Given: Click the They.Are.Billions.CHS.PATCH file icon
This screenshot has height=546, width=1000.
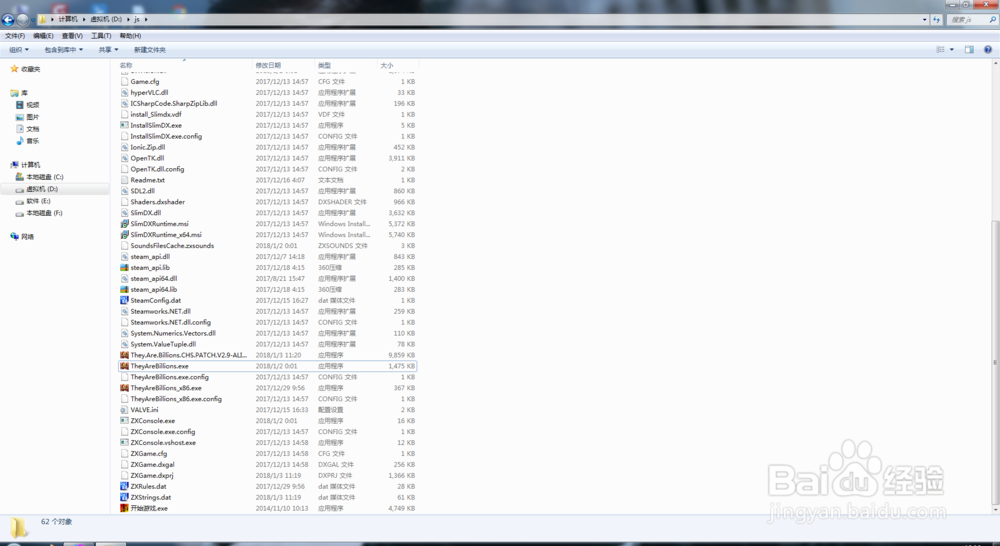Looking at the screenshot, I should point(124,355).
